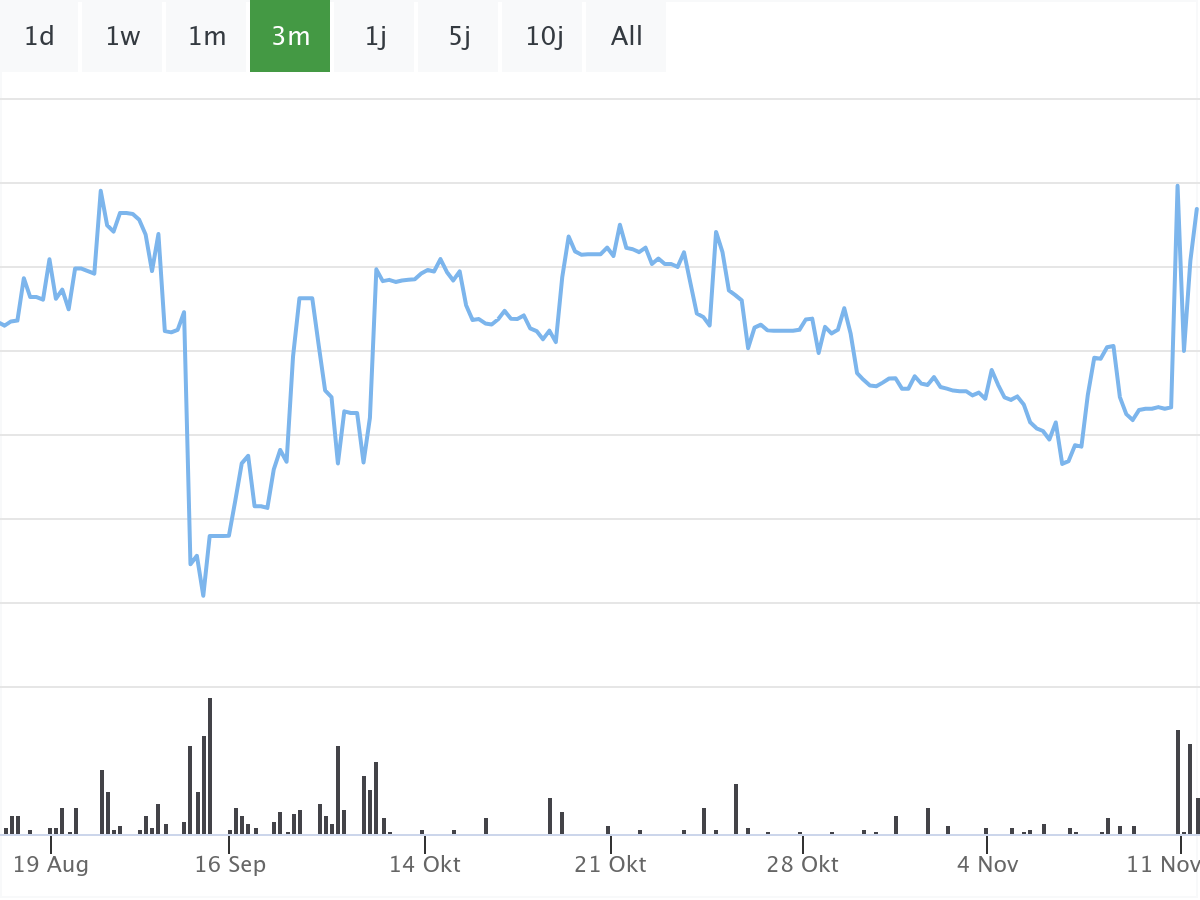Click the 19 Aug axis label
This screenshot has height=900, width=1200.
[51, 864]
